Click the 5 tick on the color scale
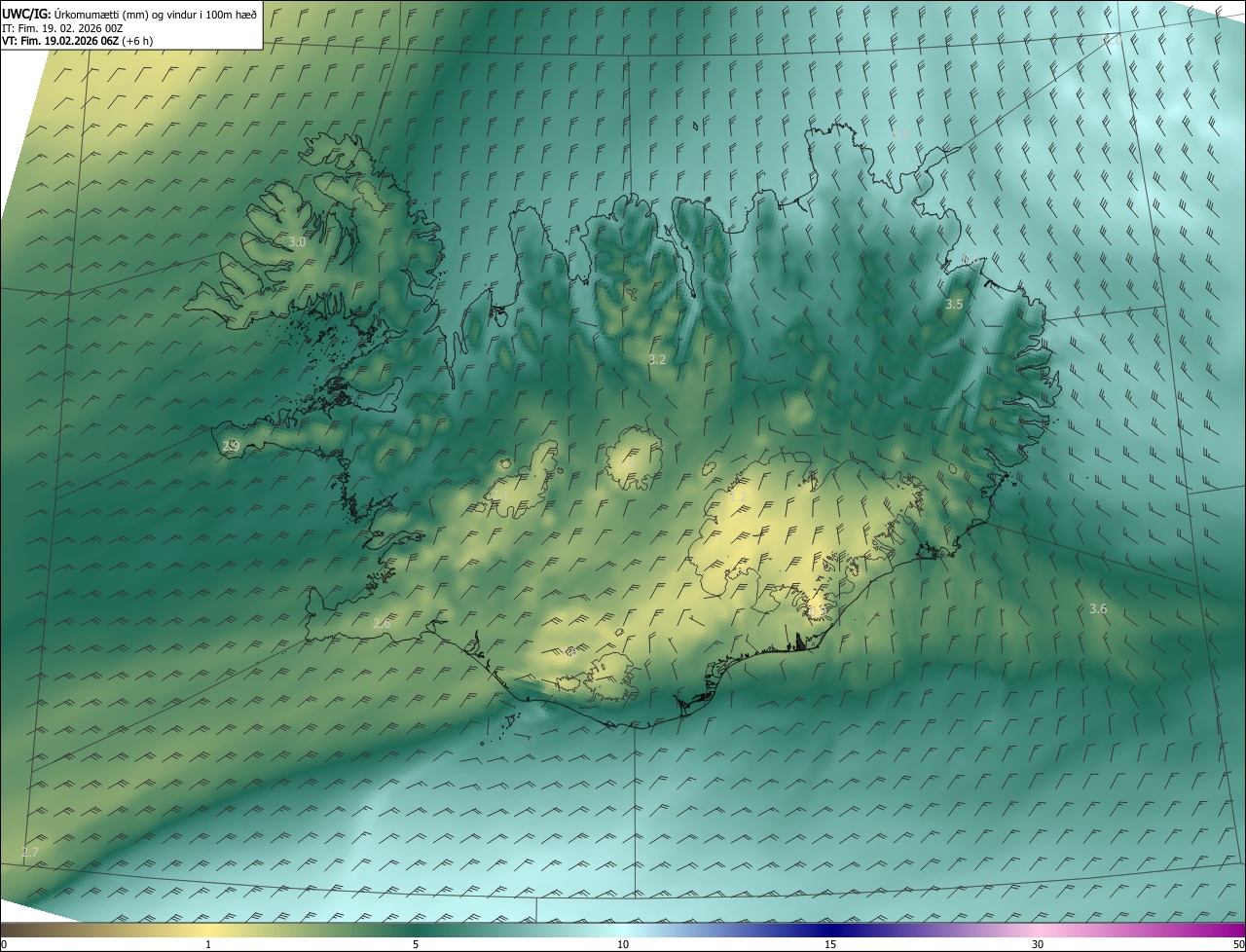 tap(416, 944)
